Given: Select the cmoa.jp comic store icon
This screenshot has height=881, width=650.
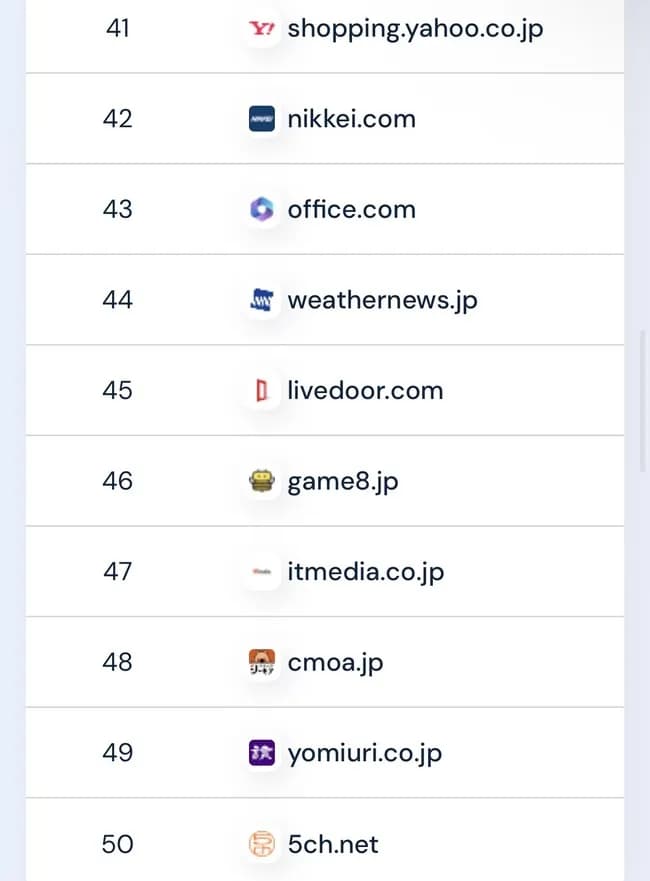Looking at the screenshot, I should pos(262,662).
